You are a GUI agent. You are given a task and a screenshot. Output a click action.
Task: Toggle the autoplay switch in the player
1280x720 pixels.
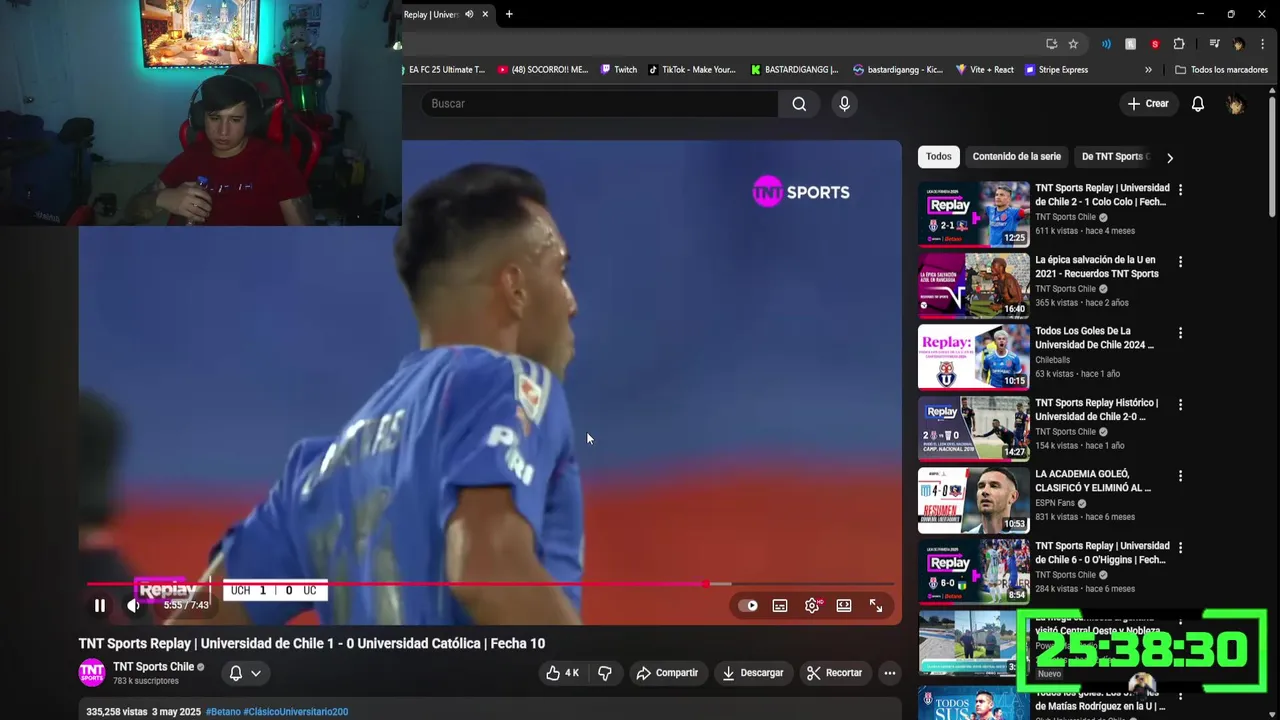[x=748, y=605]
